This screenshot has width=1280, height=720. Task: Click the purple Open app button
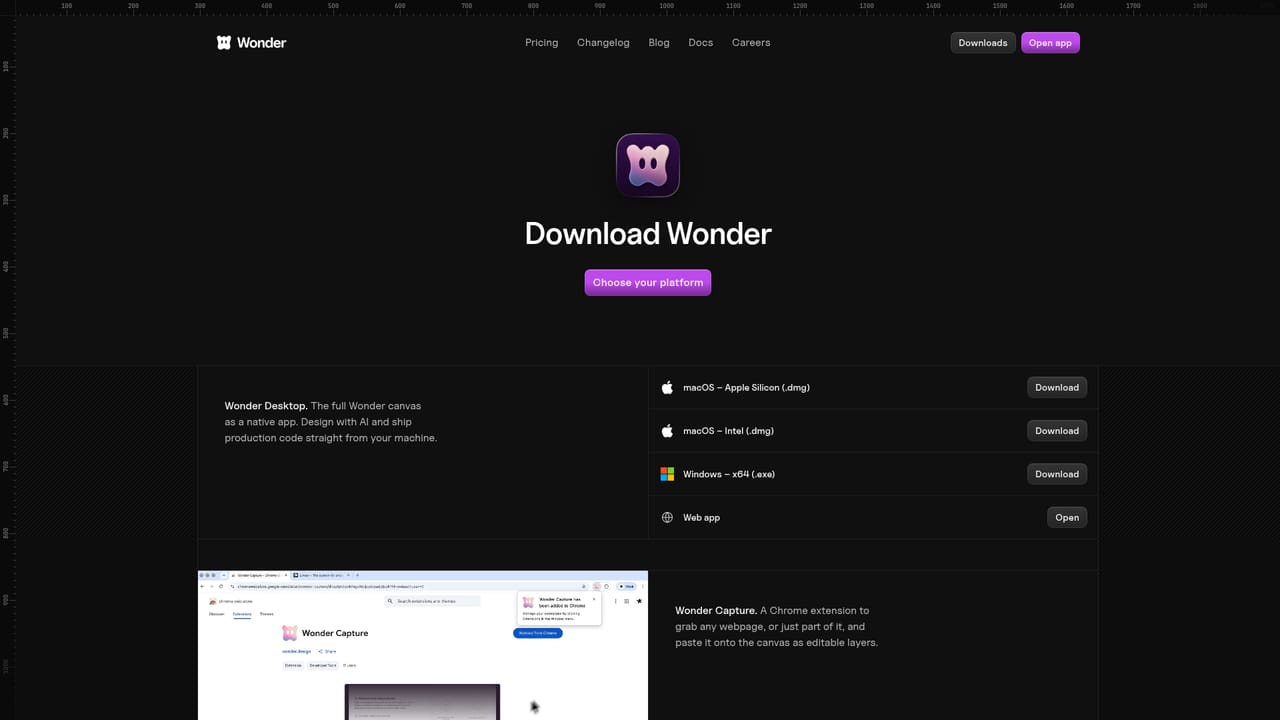[x=1050, y=42]
